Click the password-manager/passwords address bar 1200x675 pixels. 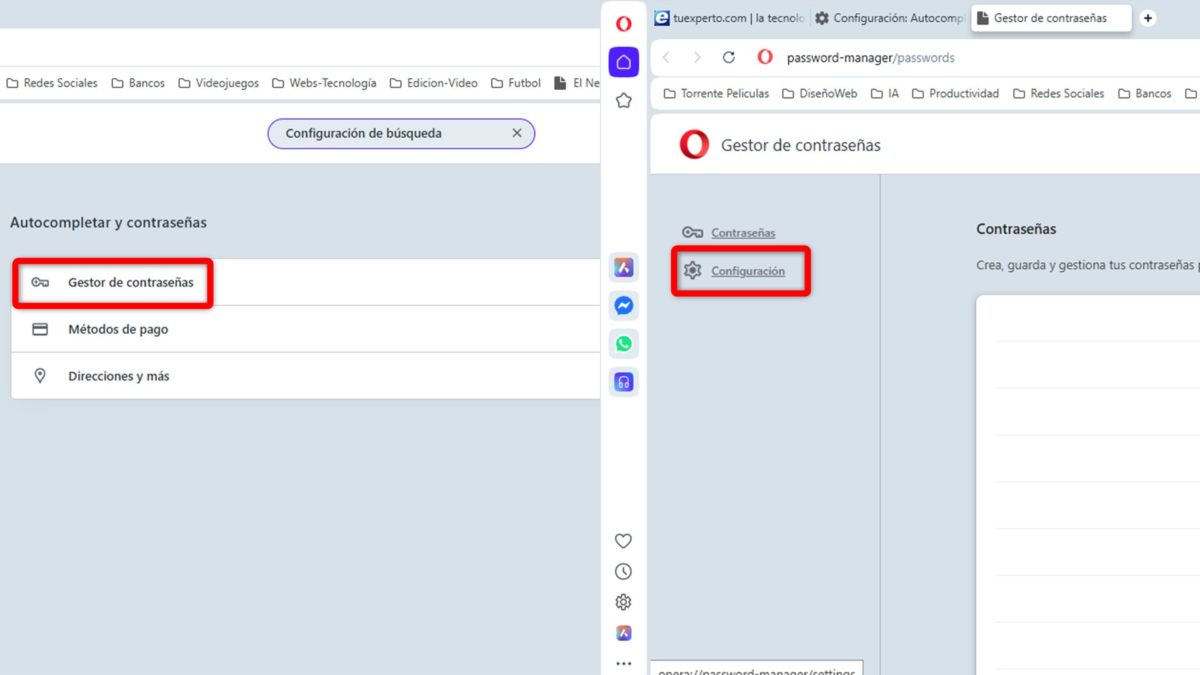pos(870,58)
